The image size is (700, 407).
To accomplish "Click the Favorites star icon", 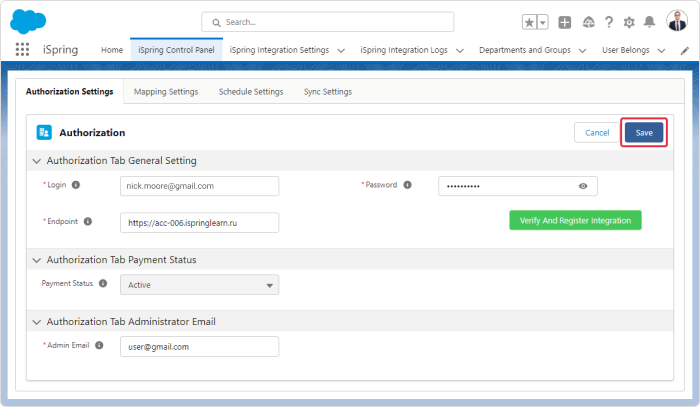I will pyautogui.click(x=529, y=22).
